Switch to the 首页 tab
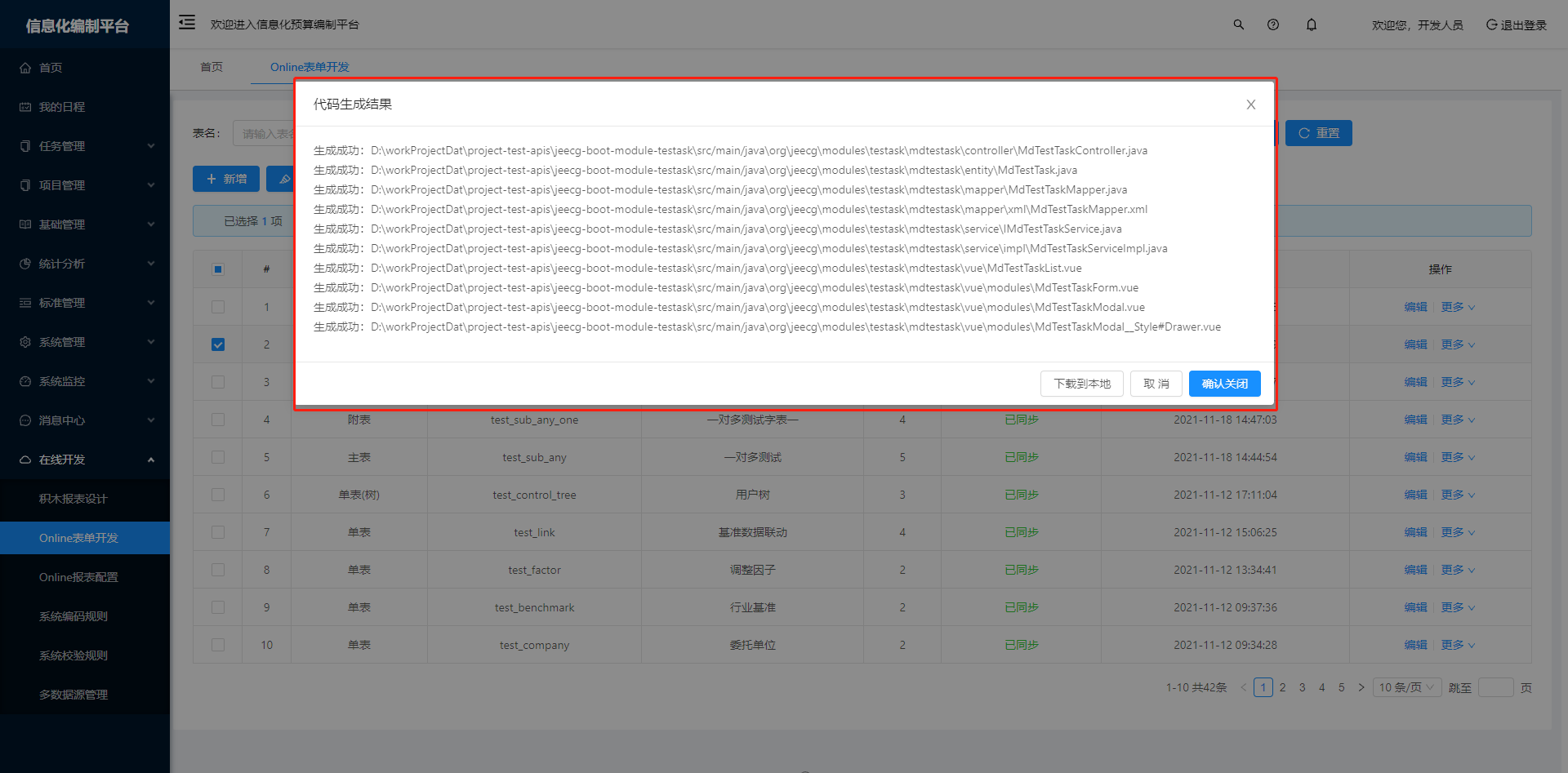This screenshot has width=1568, height=773. point(212,67)
